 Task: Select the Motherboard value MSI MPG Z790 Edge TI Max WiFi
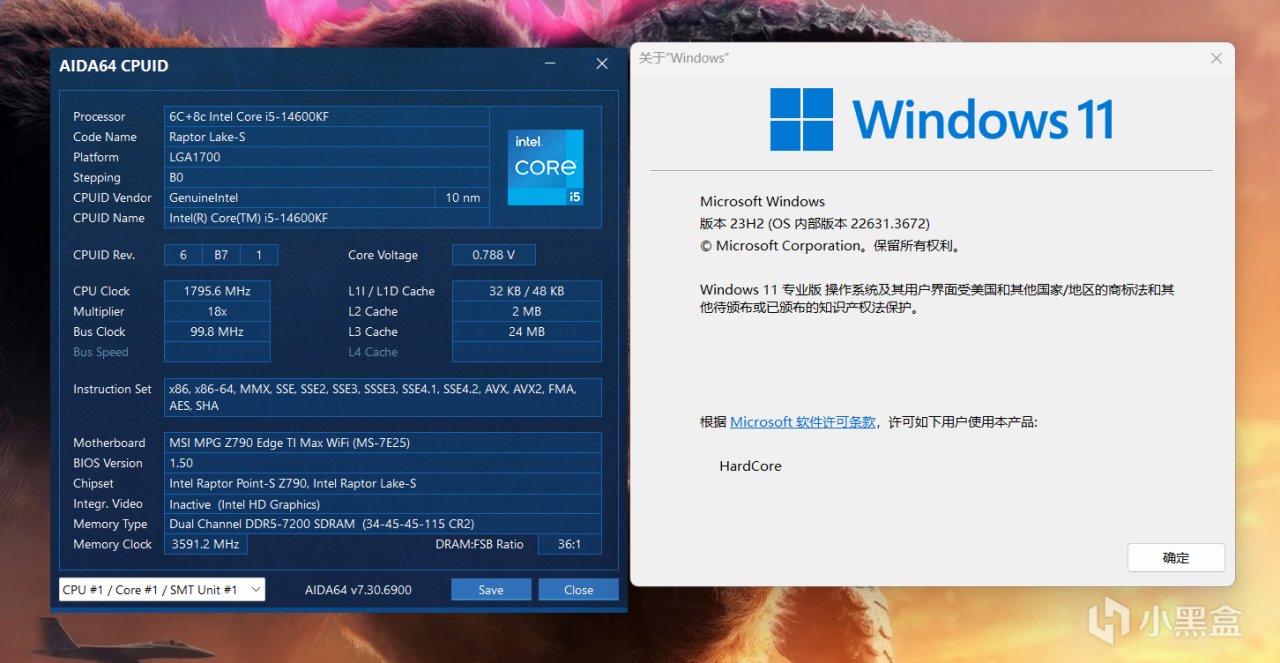pos(382,443)
